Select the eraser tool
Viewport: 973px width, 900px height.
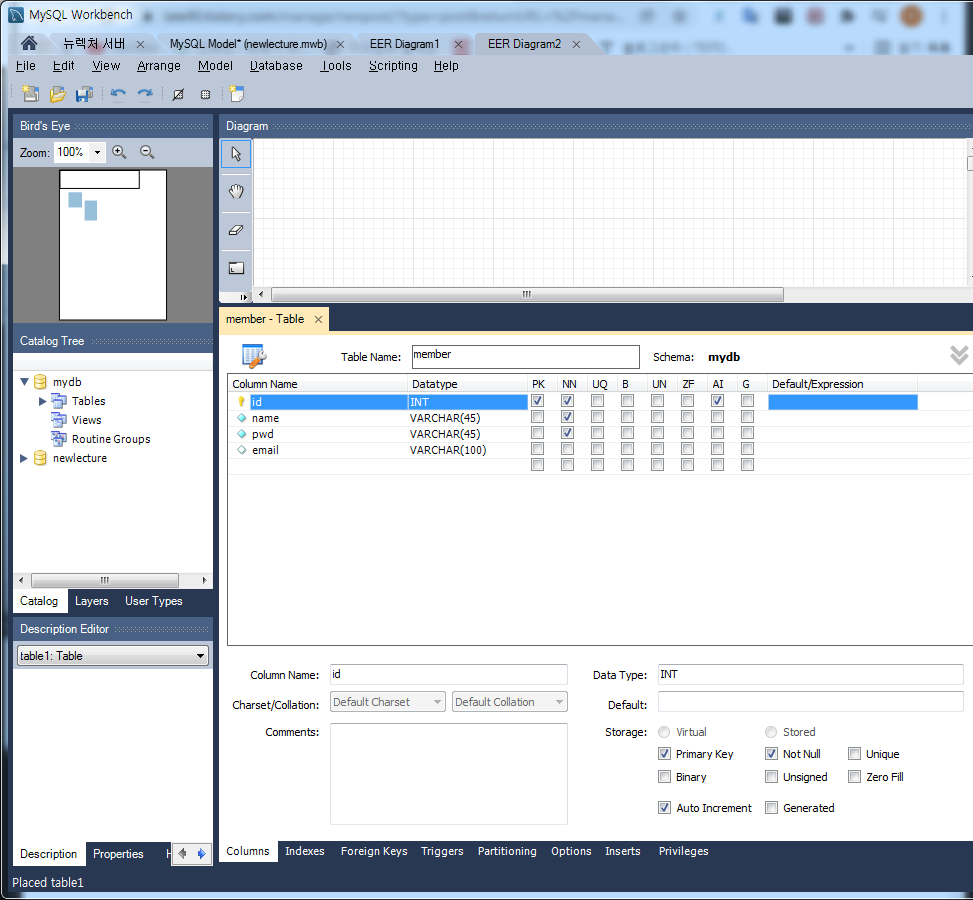click(x=236, y=230)
